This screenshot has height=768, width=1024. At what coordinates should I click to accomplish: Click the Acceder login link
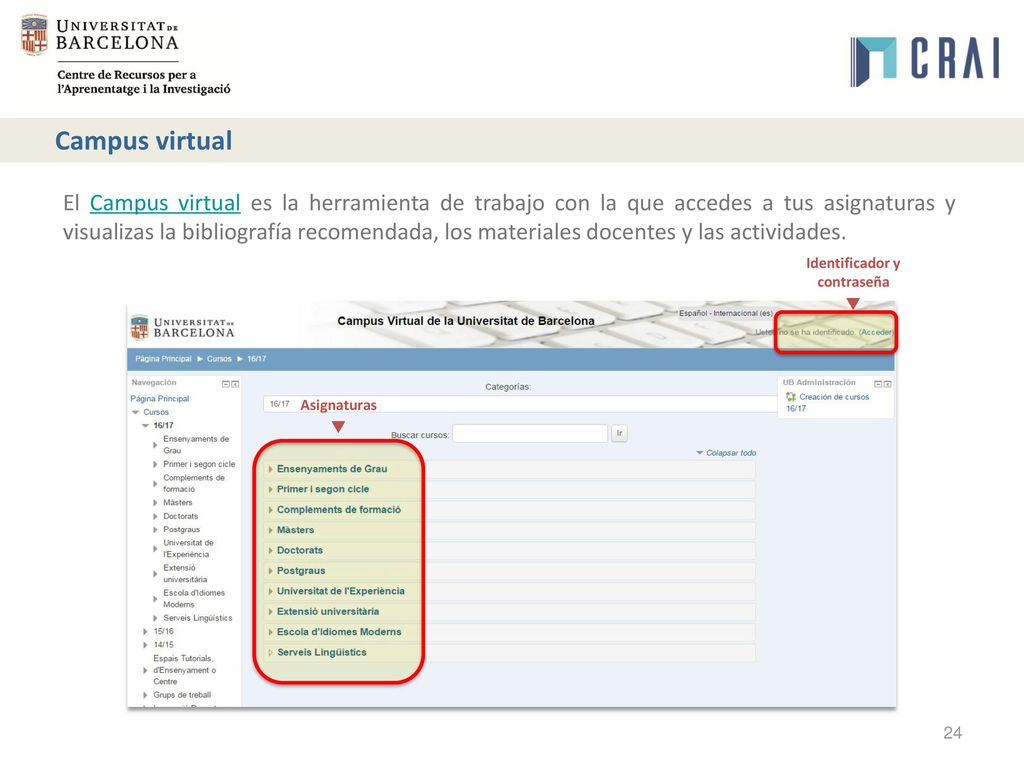pos(876,332)
